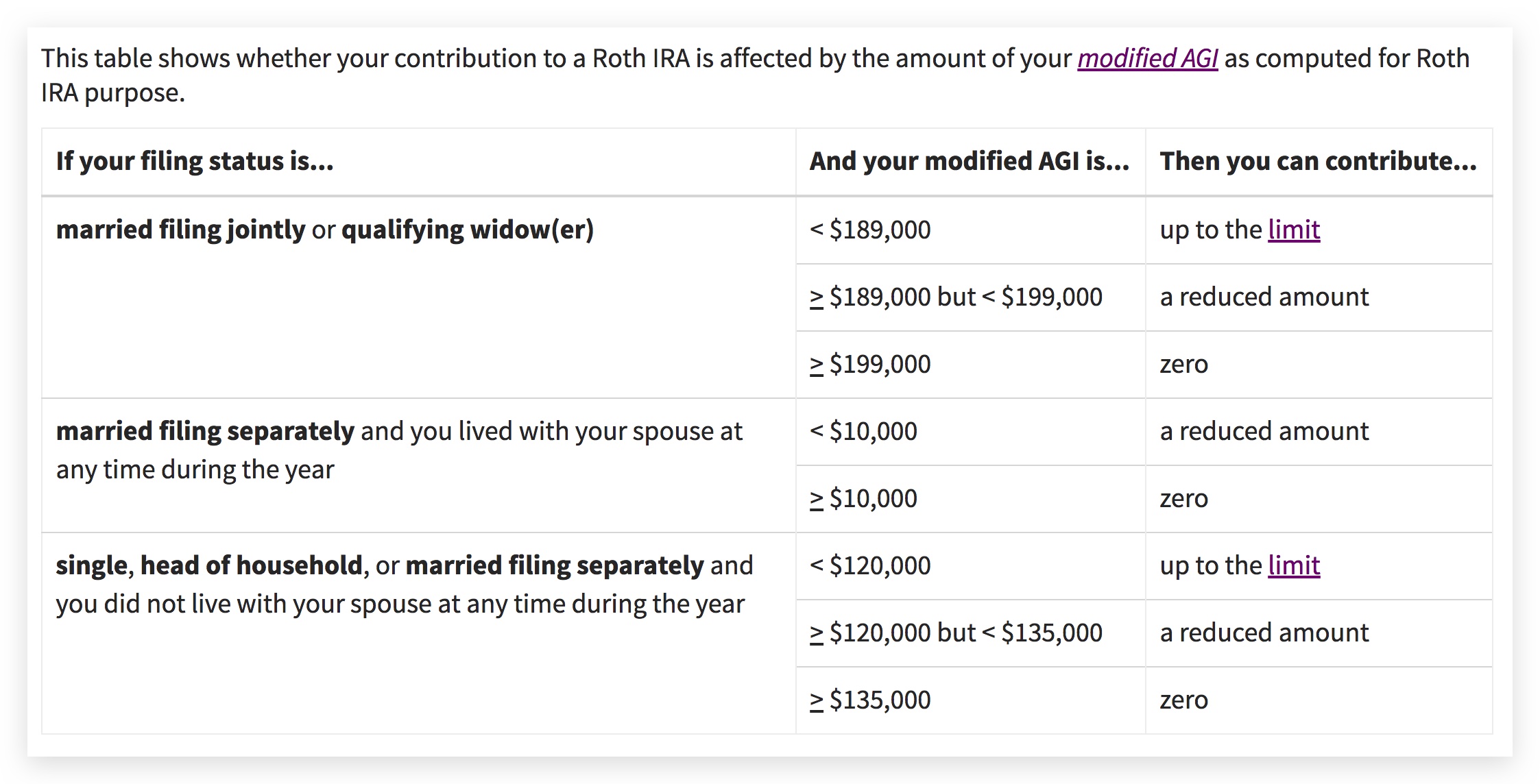Select the '< $189,000' AGI cell
The image size is (1540, 784).
pos(870,230)
